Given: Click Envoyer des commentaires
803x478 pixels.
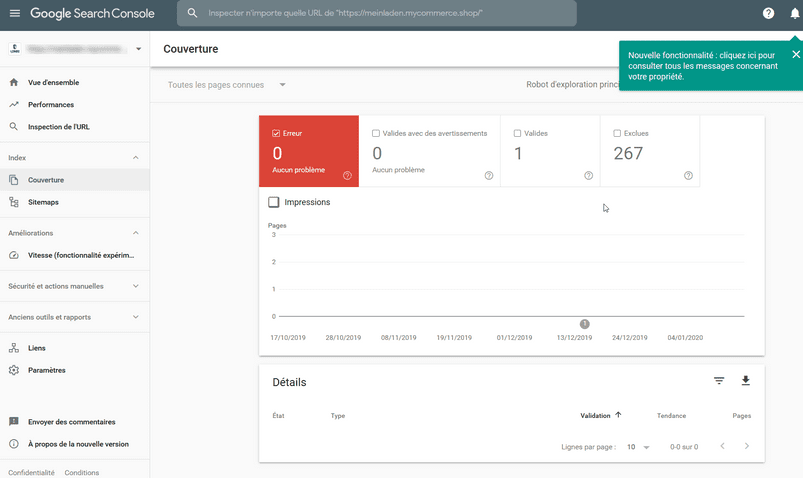Looking at the screenshot, I should tap(72, 422).
